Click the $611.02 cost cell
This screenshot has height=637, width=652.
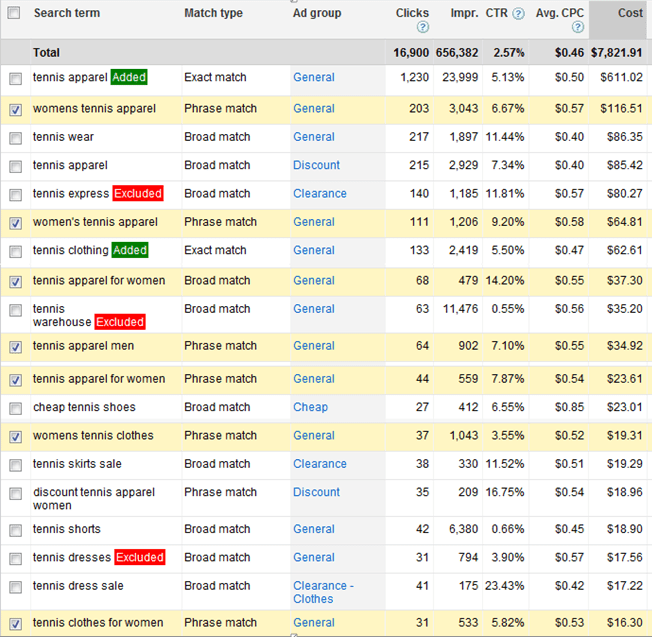click(x=621, y=77)
